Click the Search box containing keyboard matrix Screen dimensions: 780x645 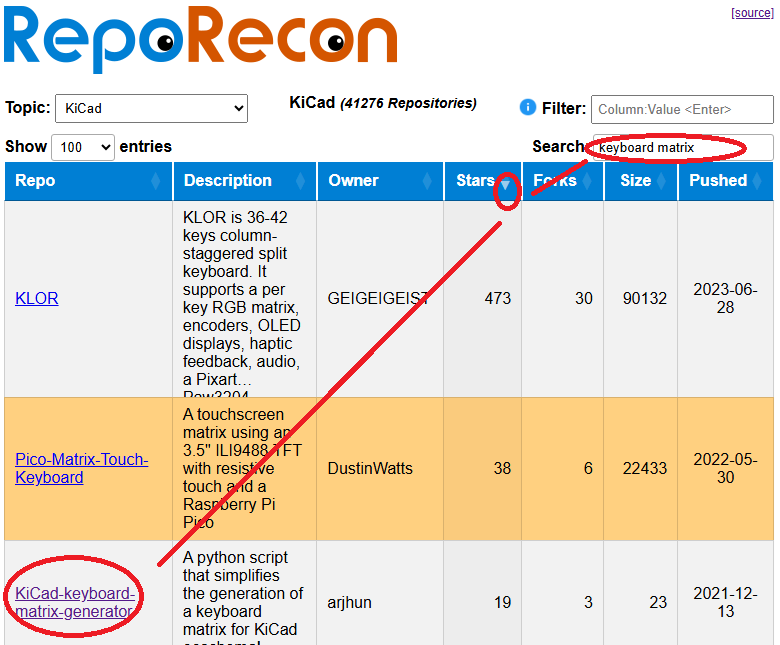tap(682, 147)
